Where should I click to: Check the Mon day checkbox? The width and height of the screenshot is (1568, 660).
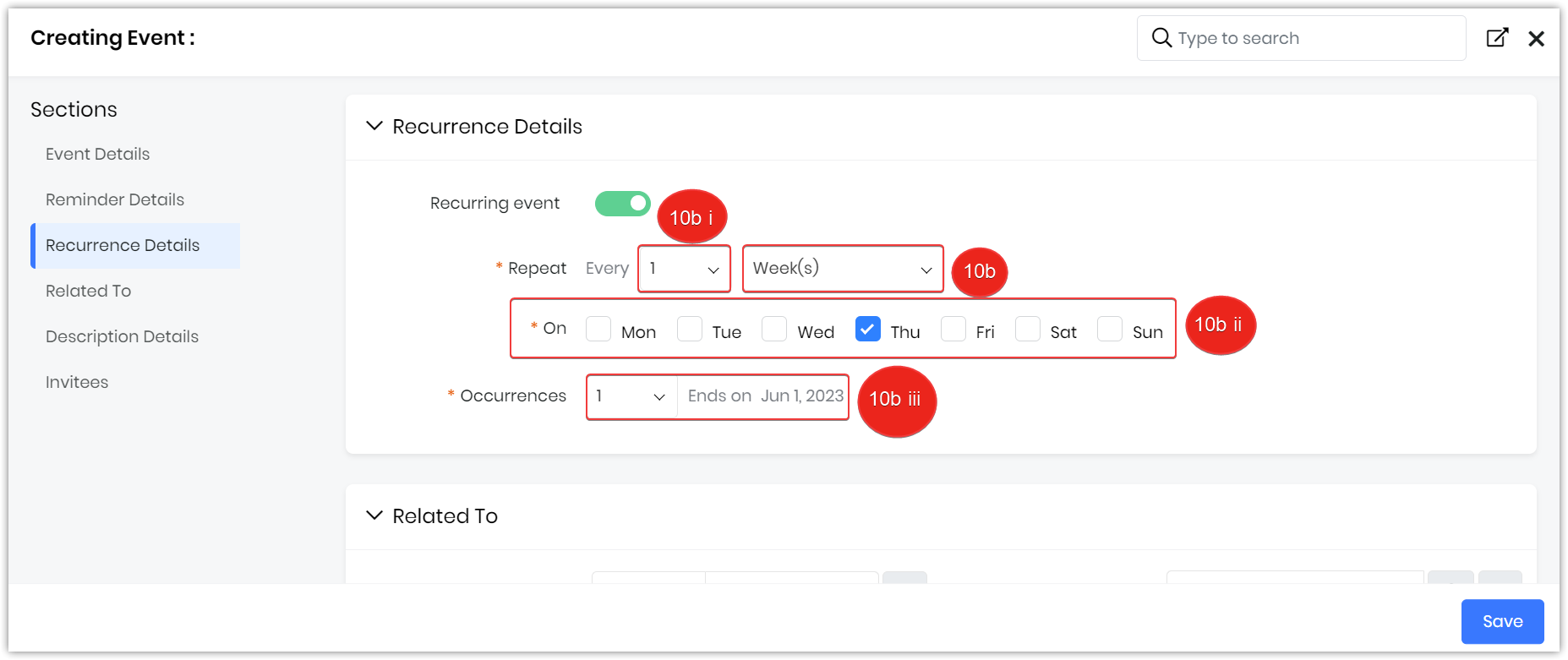tap(598, 329)
